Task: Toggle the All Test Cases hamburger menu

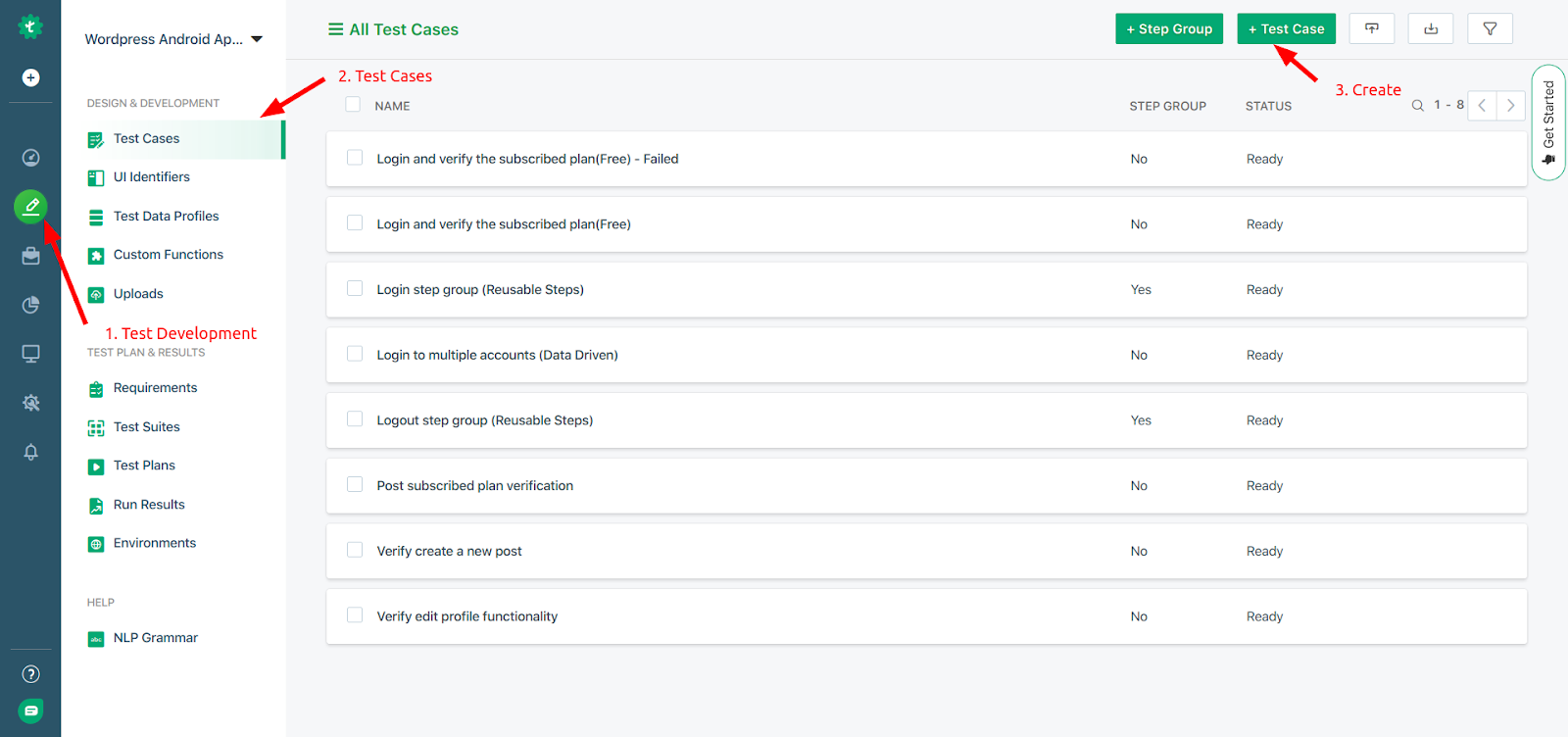Action: pyautogui.click(x=336, y=29)
